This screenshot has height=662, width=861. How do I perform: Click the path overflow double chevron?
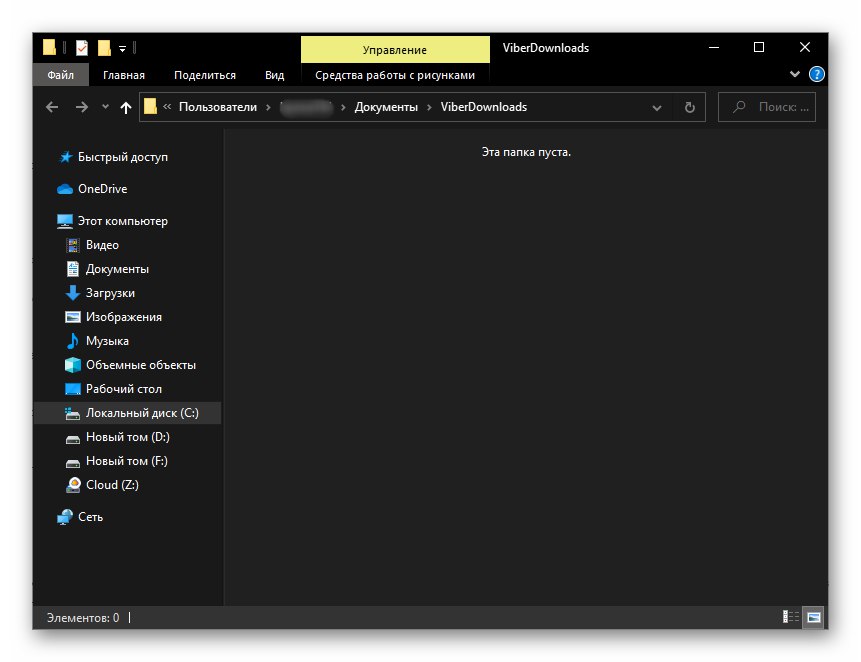tap(167, 106)
